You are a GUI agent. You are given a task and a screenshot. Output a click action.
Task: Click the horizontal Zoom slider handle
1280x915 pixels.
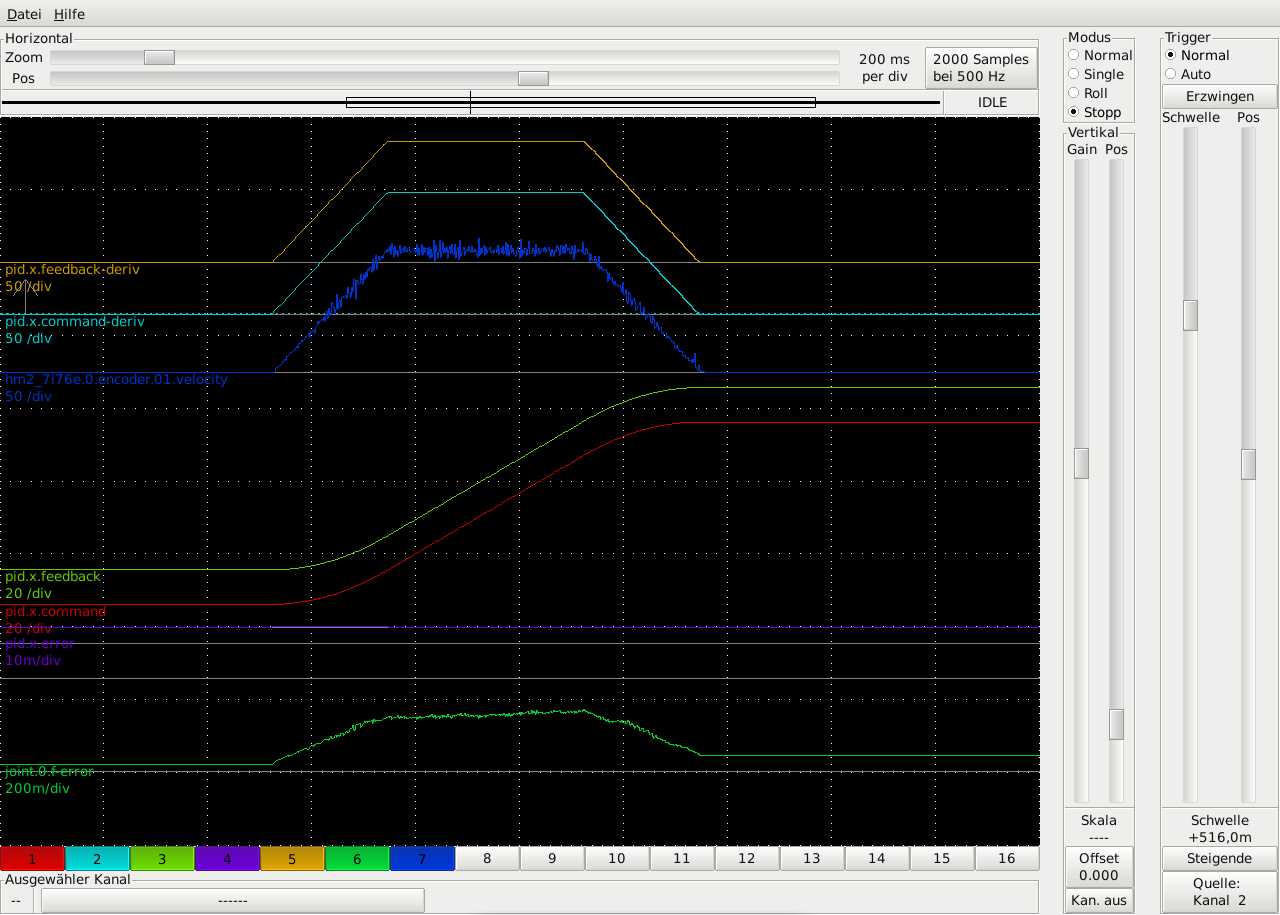159,58
